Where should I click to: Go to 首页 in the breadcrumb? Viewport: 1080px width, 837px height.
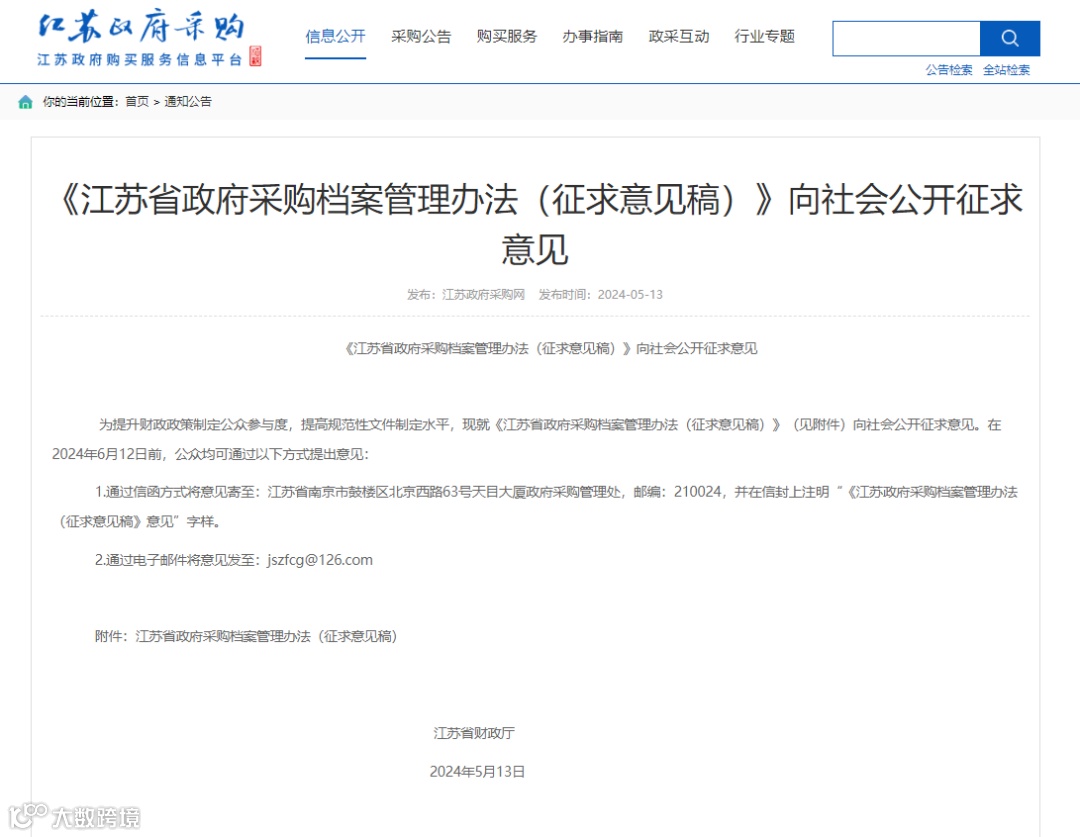click(x=137, y=102)
